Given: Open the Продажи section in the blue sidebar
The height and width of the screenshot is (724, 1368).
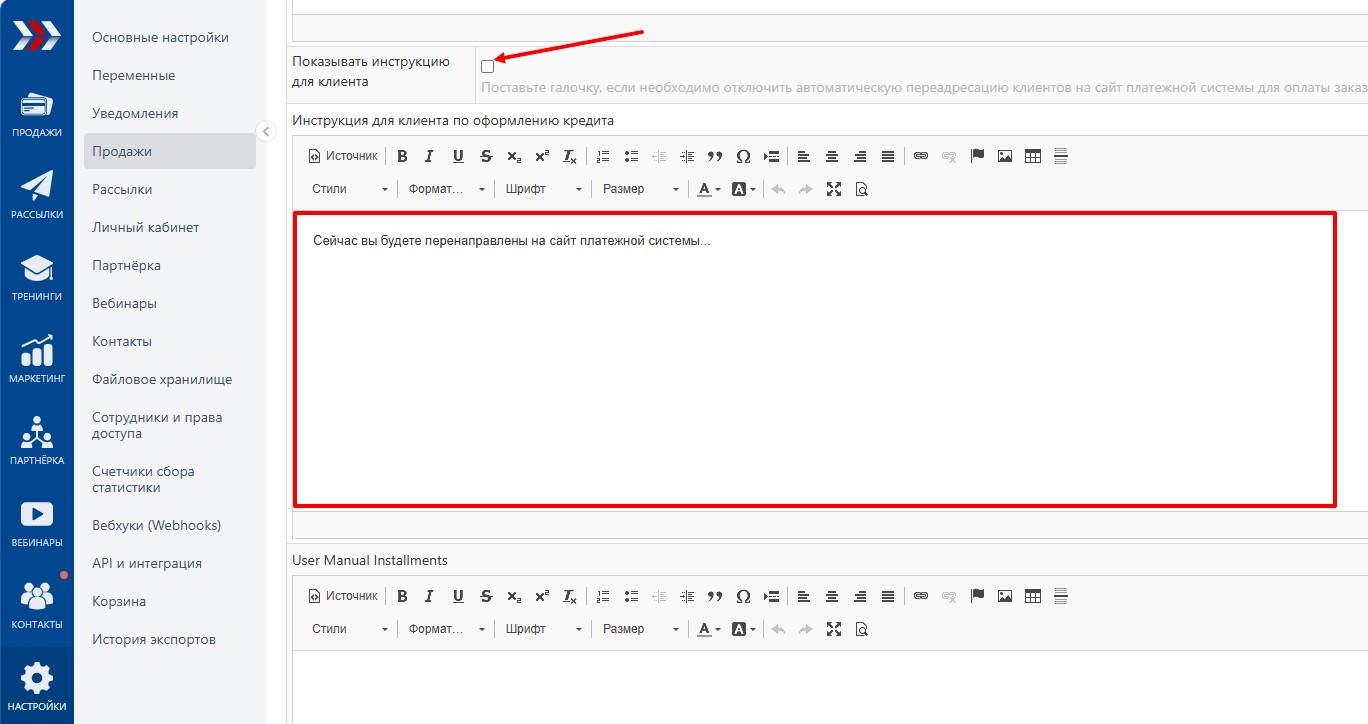Looking at the screenshot, I should (x=37, y=115).
